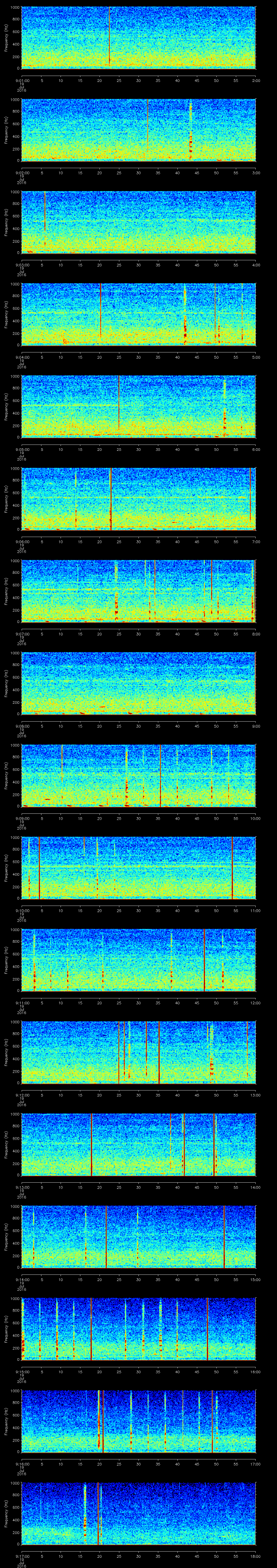Click the 9:10:00 time axis label
Viewport: 277px width, 1568px height.
[x=22, y=910]
